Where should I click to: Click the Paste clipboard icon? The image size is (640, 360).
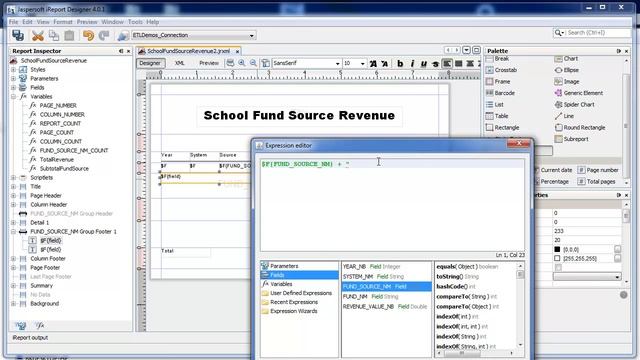coord(69,36)
